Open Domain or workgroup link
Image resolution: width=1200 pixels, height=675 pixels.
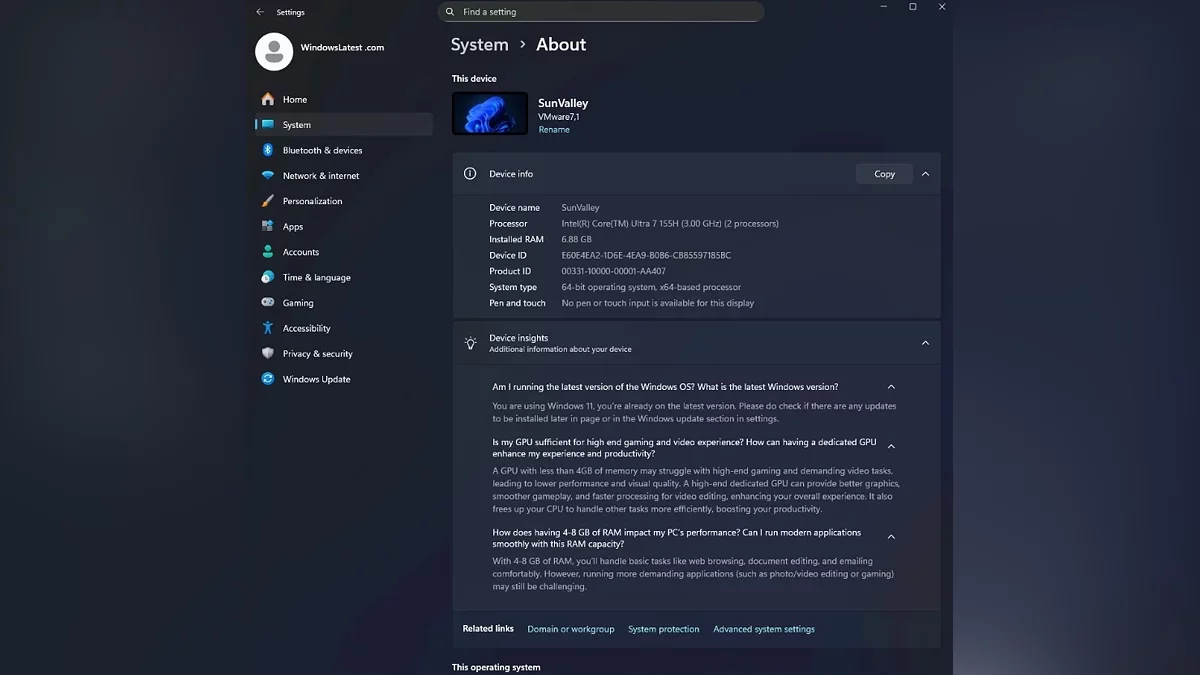[x=571, y=629]
